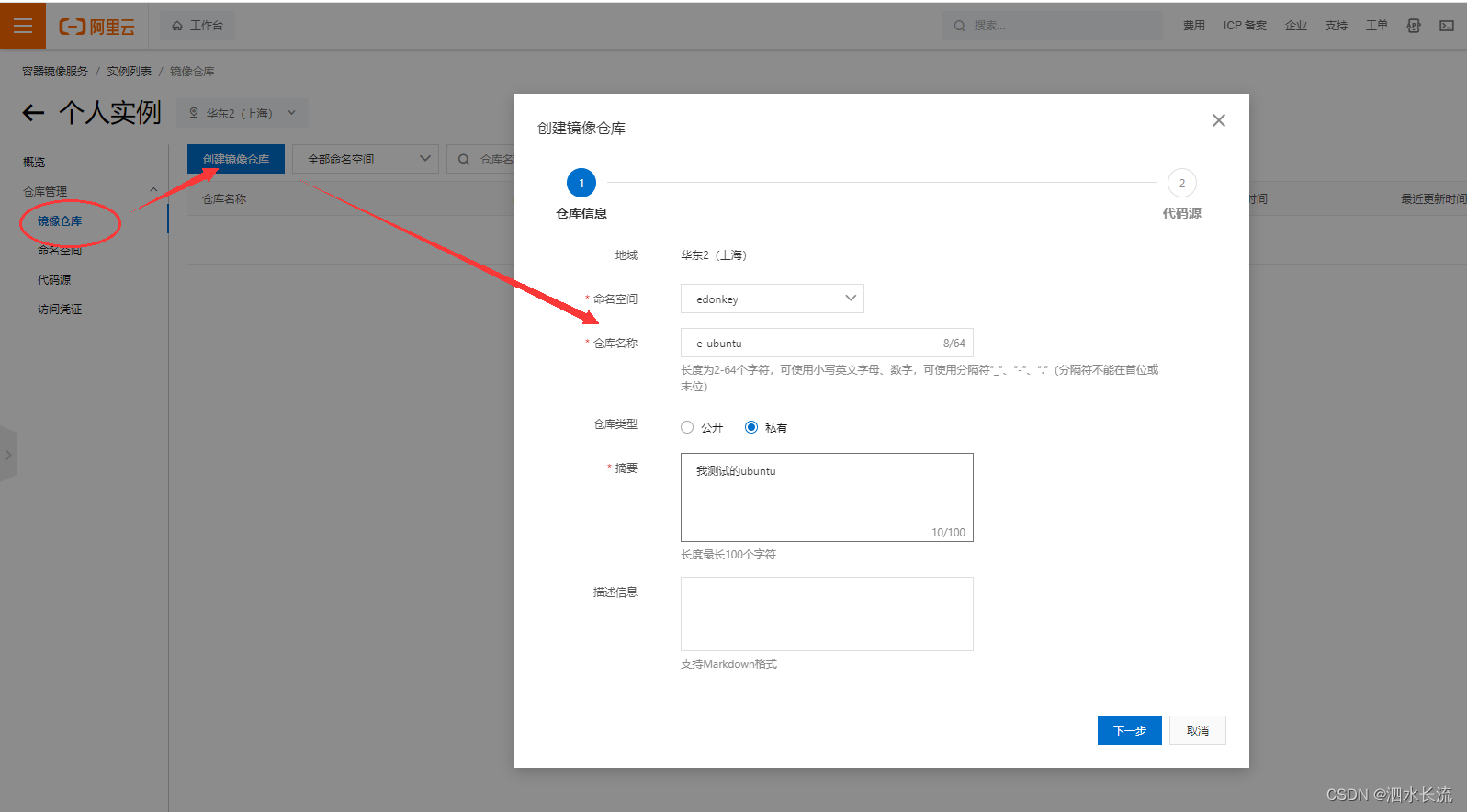Open the 华东2（上海）region dropdown
Viewport: 1467px width, 812px height.
click(x=243, y=113)
